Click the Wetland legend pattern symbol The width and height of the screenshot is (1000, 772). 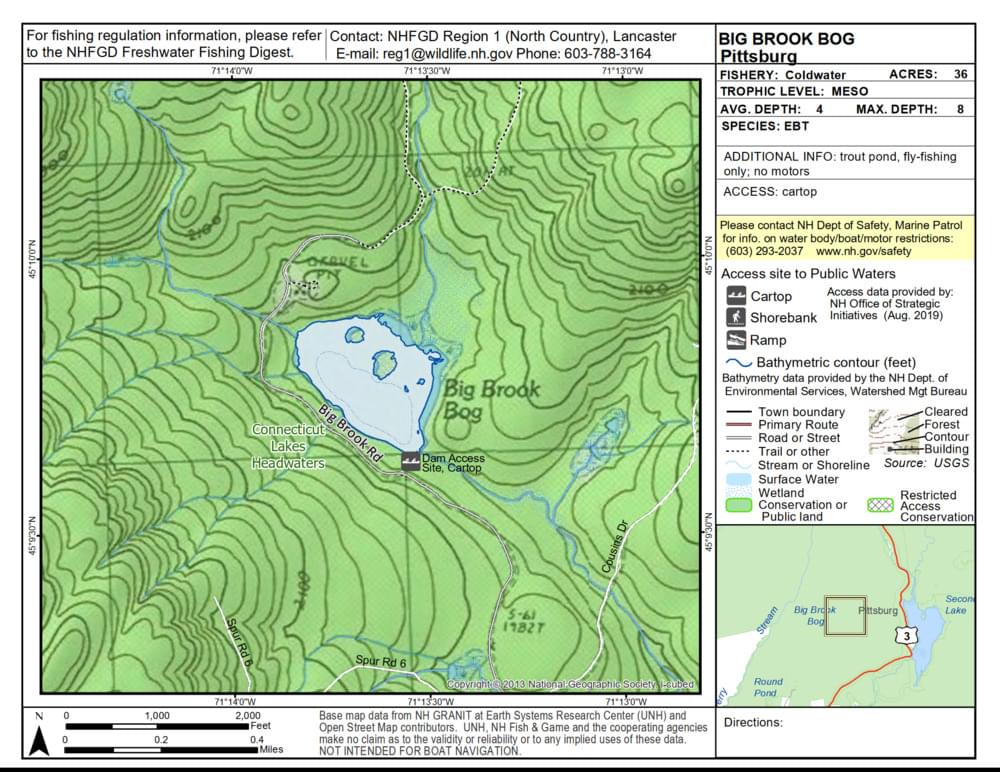click(x=739, y=493)
